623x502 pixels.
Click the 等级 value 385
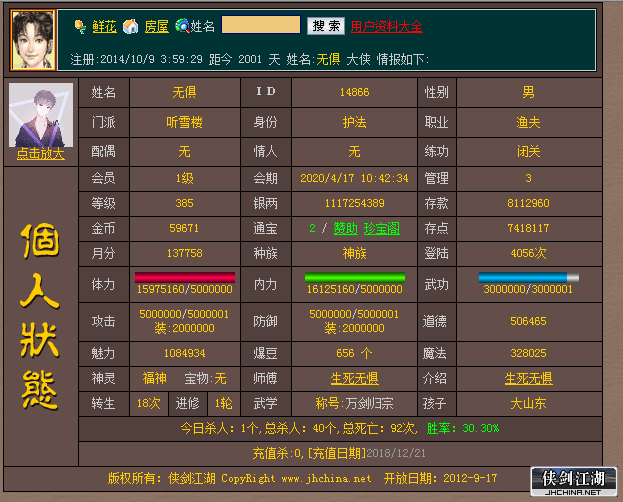coord(184,204)
